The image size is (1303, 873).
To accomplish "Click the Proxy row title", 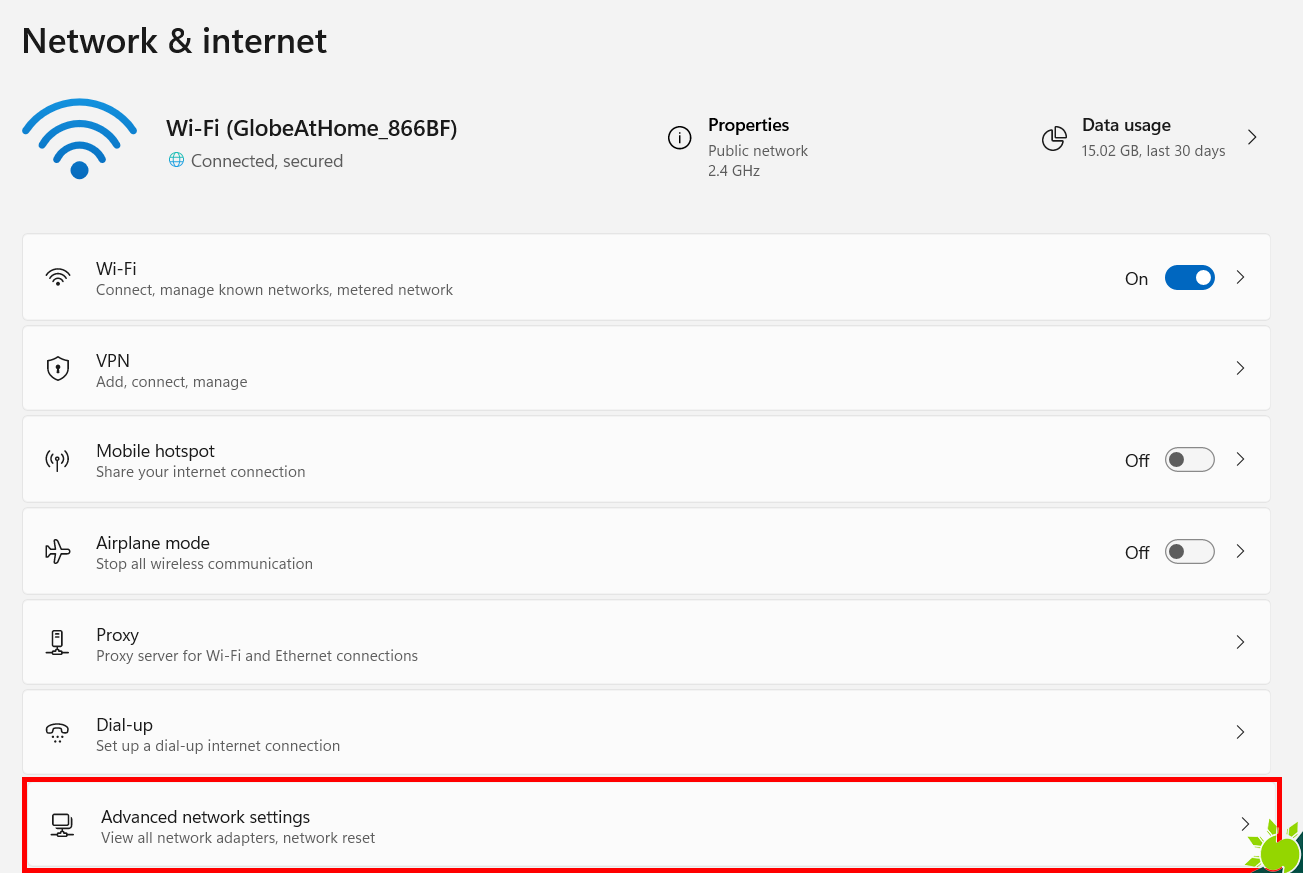I will 117,634.
